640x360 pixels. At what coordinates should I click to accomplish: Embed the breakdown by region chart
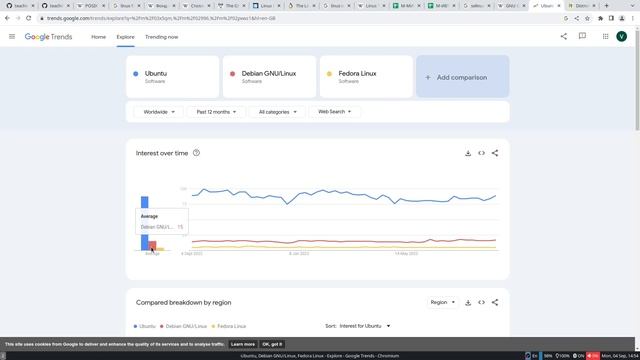[481, 302]
